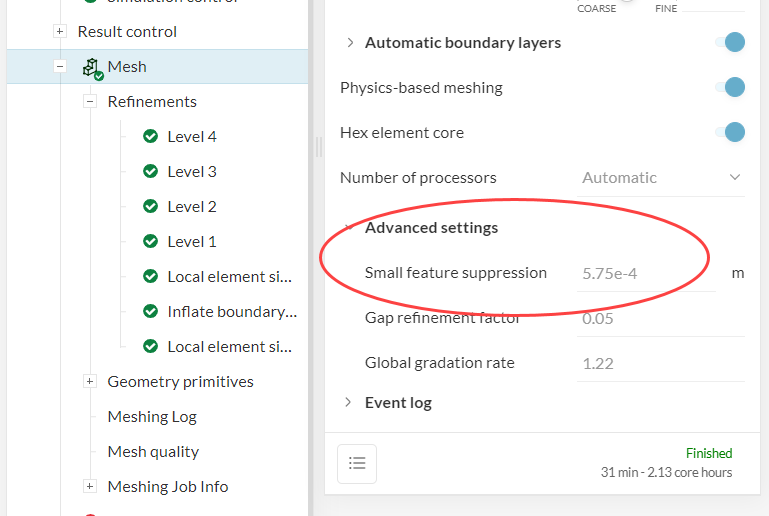
Task: Click the green check beside Level 4
Action: [x=151, y=137]
